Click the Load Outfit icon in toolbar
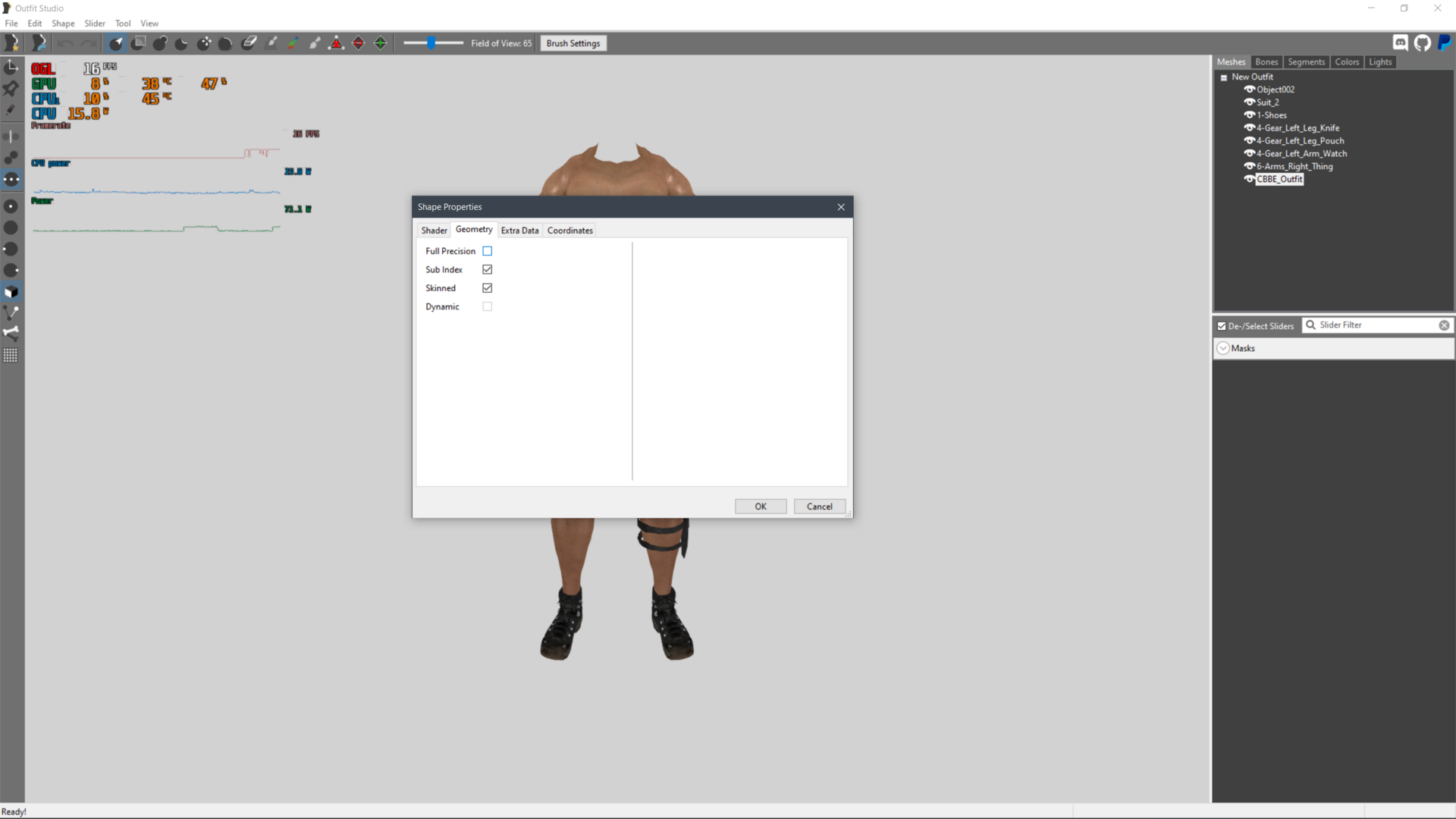Image resolution: width=1456 pixels, height=819 pixels. [39, 43]
